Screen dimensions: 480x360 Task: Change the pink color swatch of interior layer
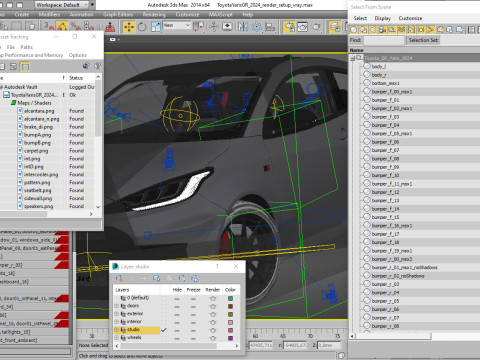point(230,322)
